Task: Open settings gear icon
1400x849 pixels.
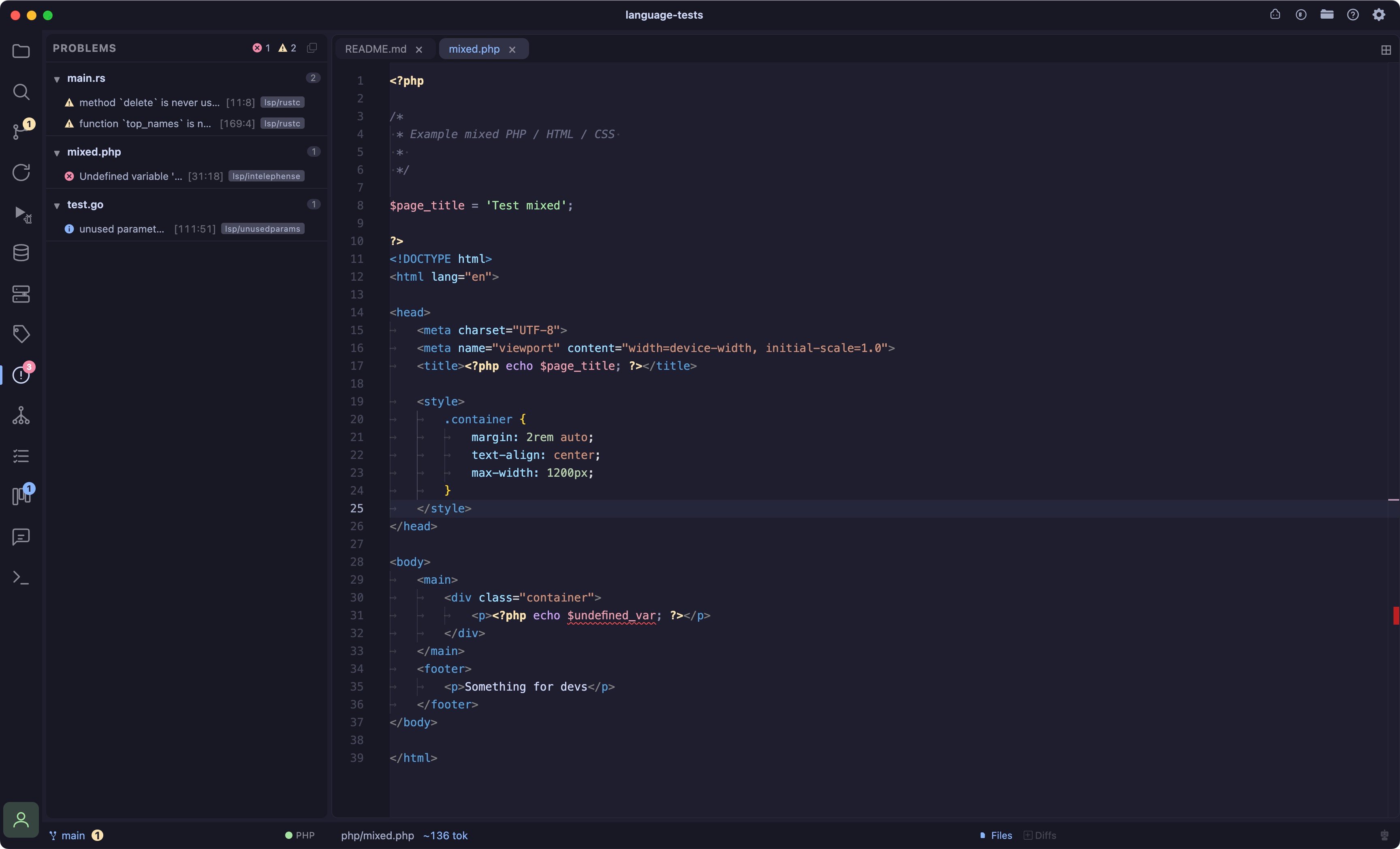Action: tap(1379, 14)
